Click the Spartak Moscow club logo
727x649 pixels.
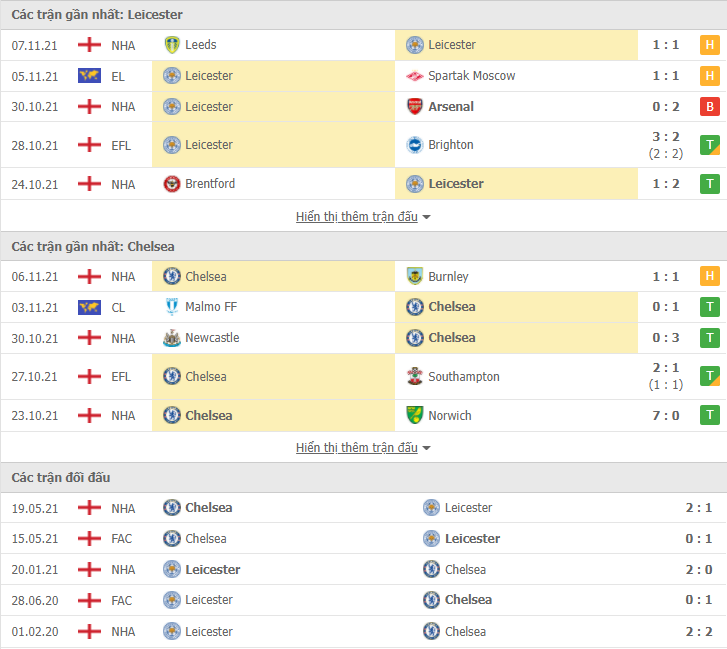pos(415,76)
